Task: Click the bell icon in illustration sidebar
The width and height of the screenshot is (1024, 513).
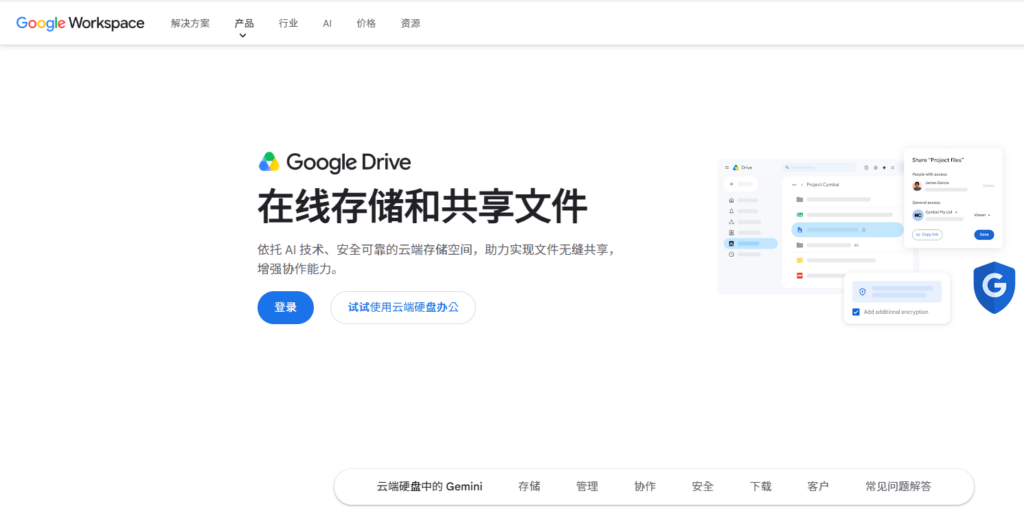Action: (x=731, y=211)
